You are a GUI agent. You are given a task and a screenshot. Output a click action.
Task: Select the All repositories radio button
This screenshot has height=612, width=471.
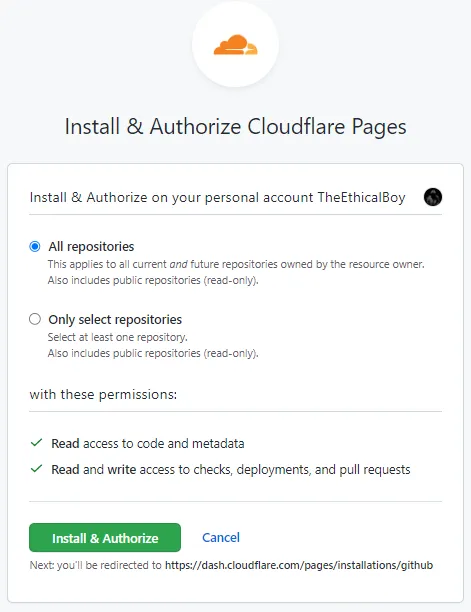[x=35, y=246]
